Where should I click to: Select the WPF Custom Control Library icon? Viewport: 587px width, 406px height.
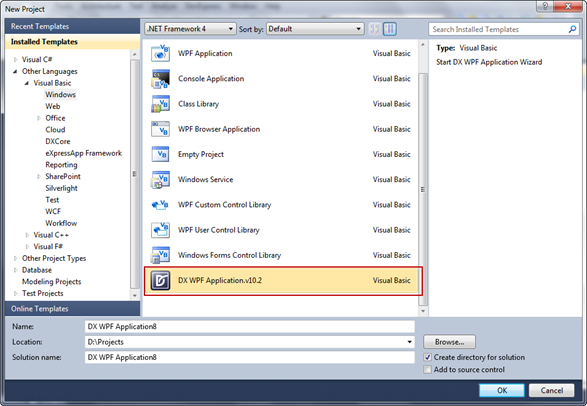pyautogui.click(x=160, y=205)
